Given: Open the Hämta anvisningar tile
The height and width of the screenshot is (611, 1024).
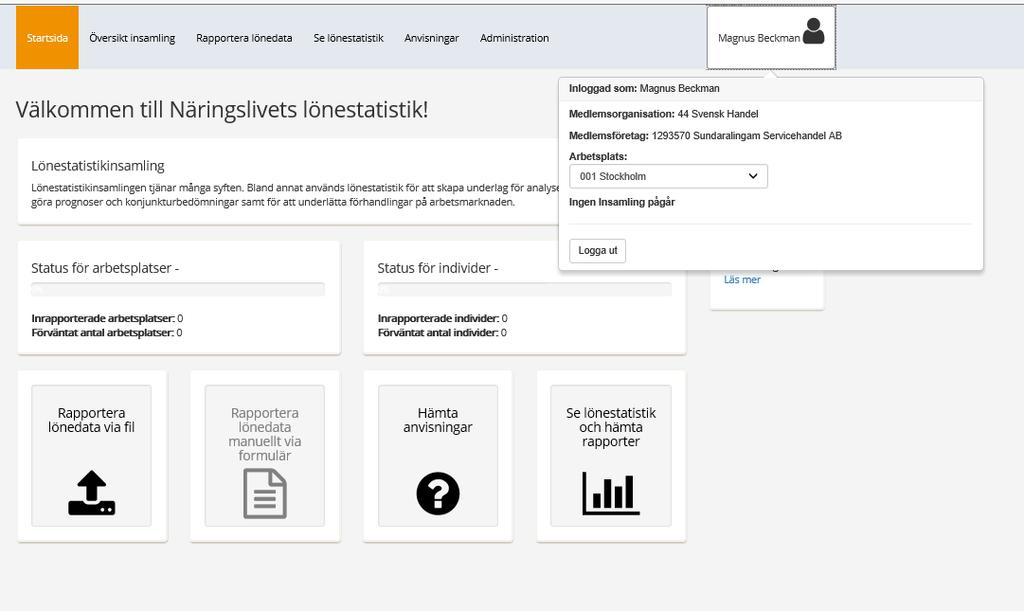Looking at the screenshot, I should tap(438, 456).
